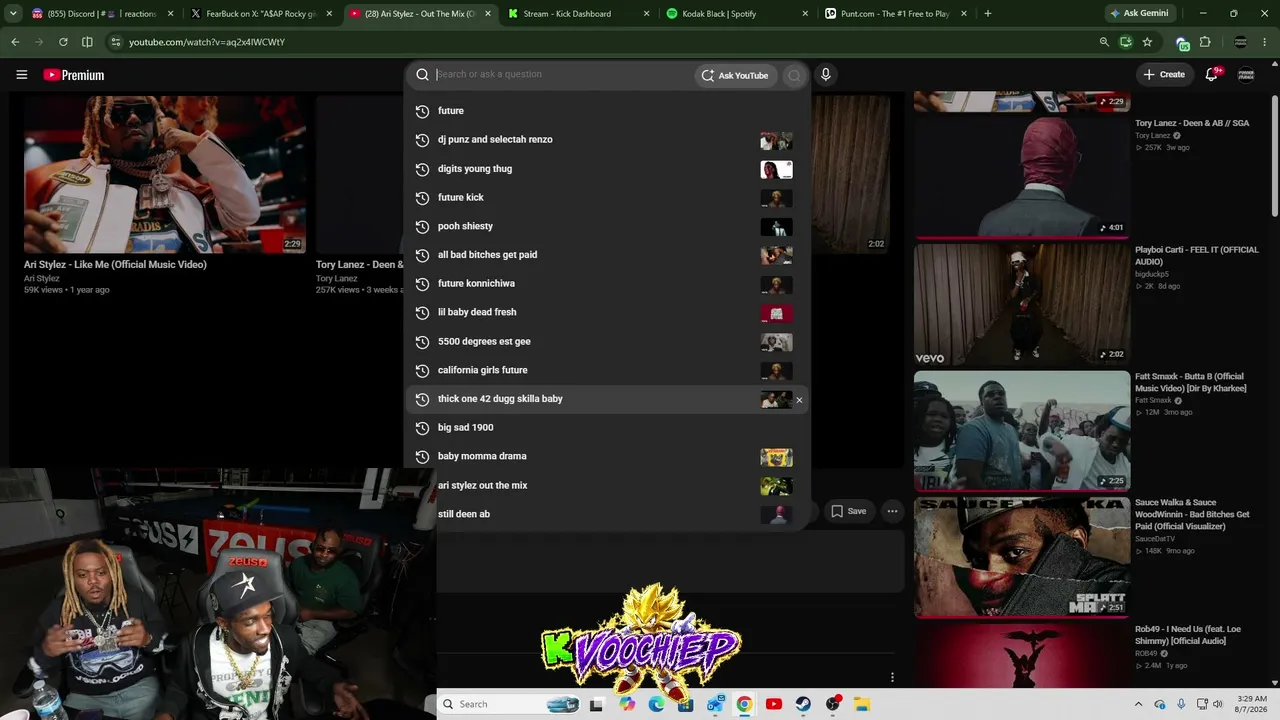Submit search with the magnifier button

794,75
